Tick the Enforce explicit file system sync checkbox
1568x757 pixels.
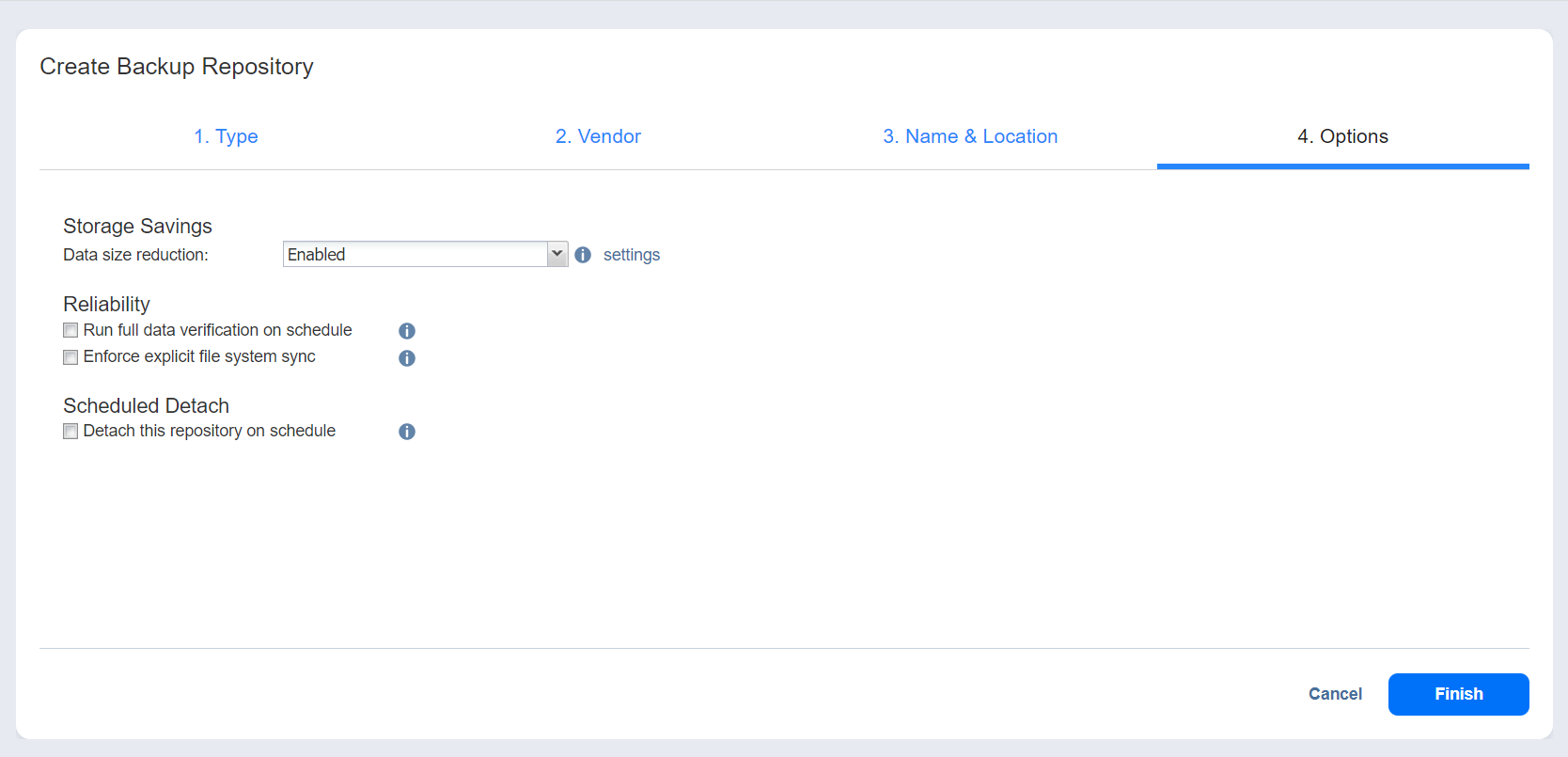(x=71, y=357)
